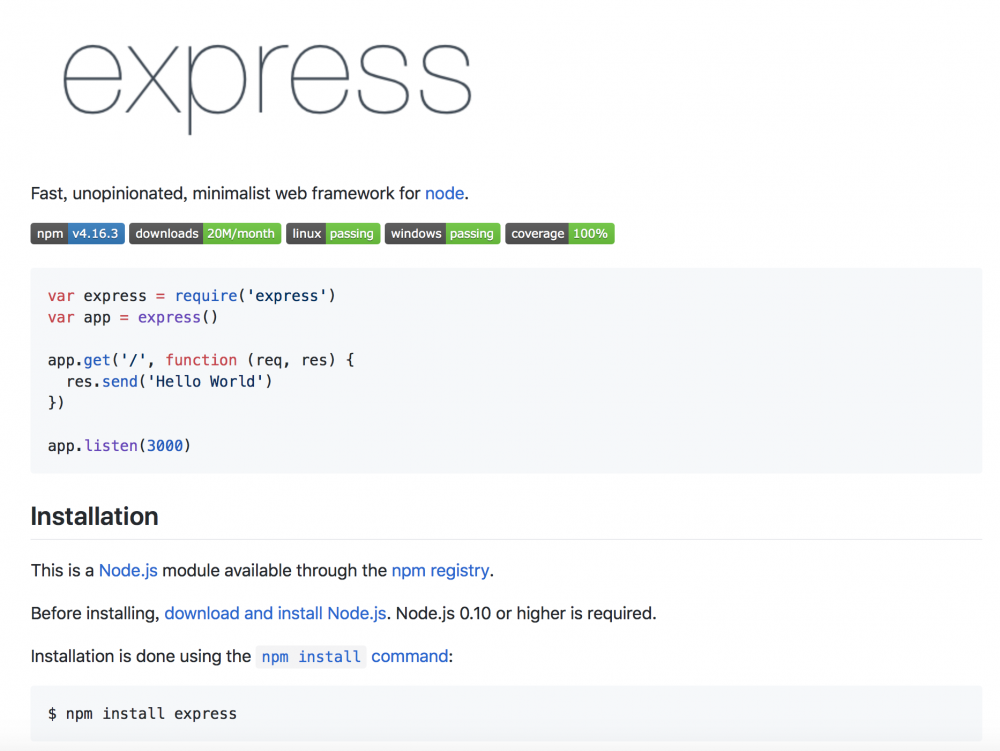Click the npm v4.16.3 version badge
Screen dimensions: 1000x751
[x=77, y=234]
